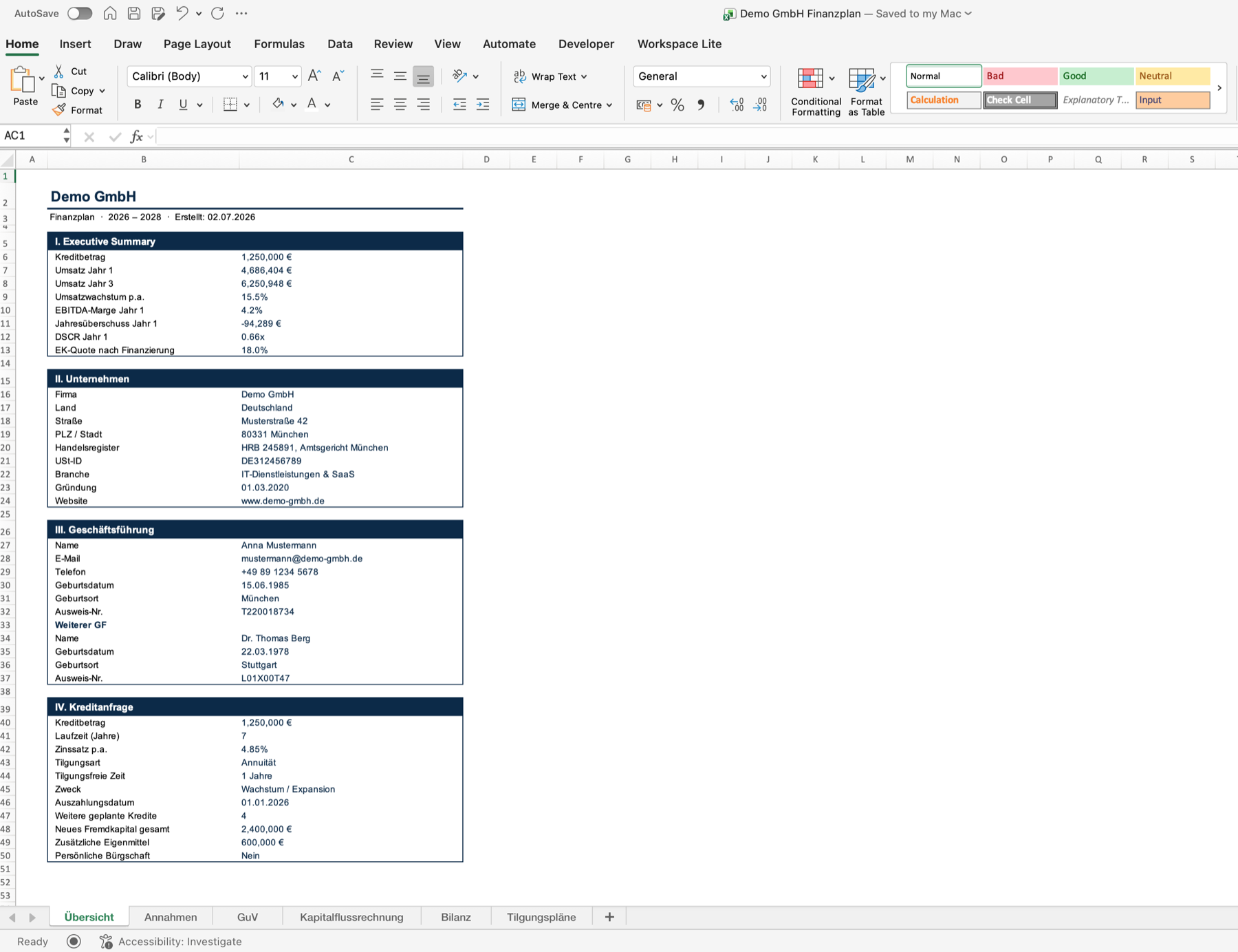Decrease font size with small A icon
Screen dimensions: 1238x952
(338, 76)
